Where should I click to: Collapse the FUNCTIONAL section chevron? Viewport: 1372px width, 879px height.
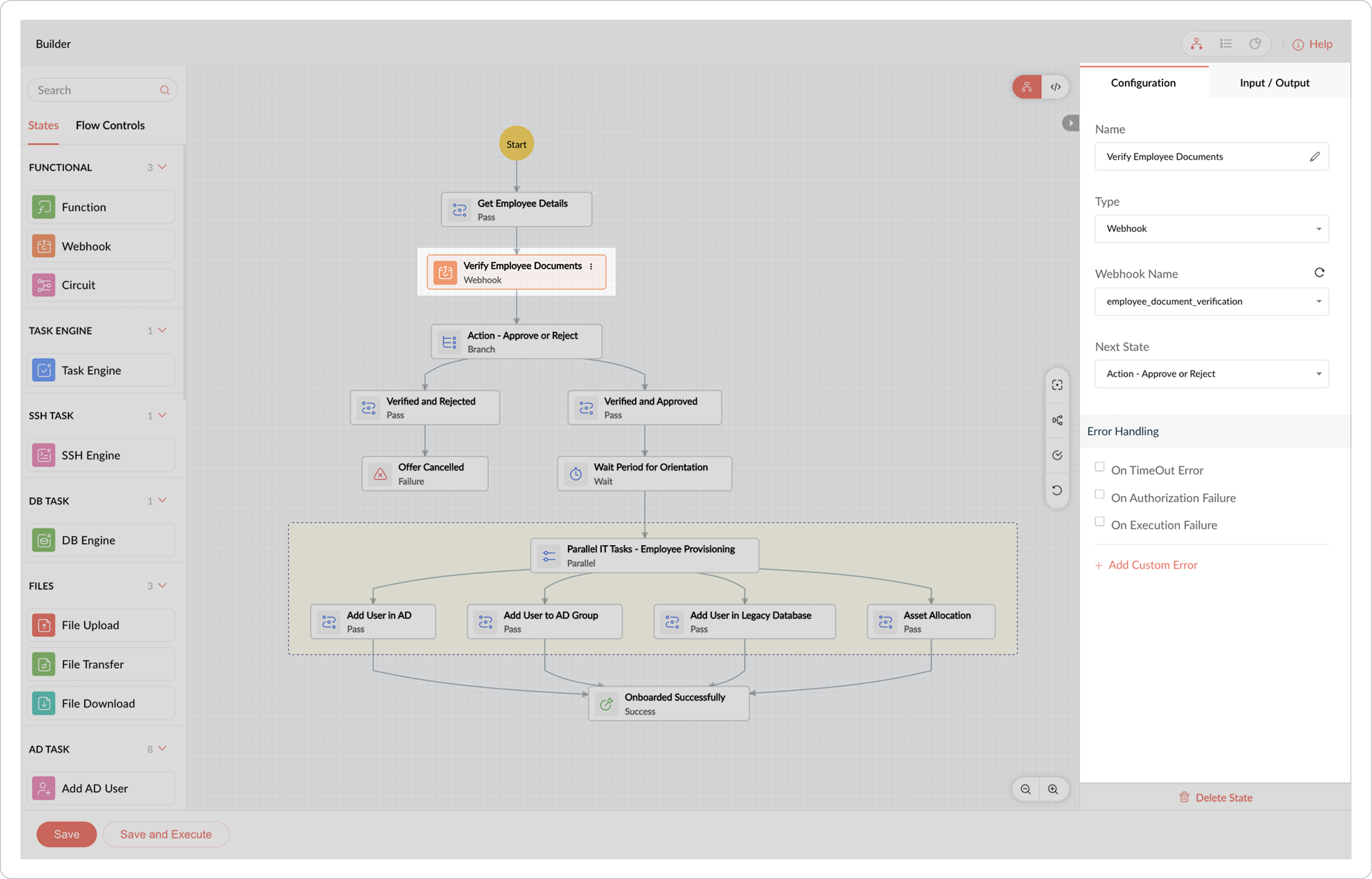pyautogui.click(x=162, y=167)
